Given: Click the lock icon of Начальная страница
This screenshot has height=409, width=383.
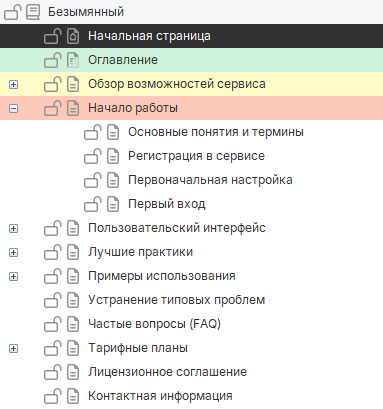Looking at the screenshot, I should click(x=53, y=36).
